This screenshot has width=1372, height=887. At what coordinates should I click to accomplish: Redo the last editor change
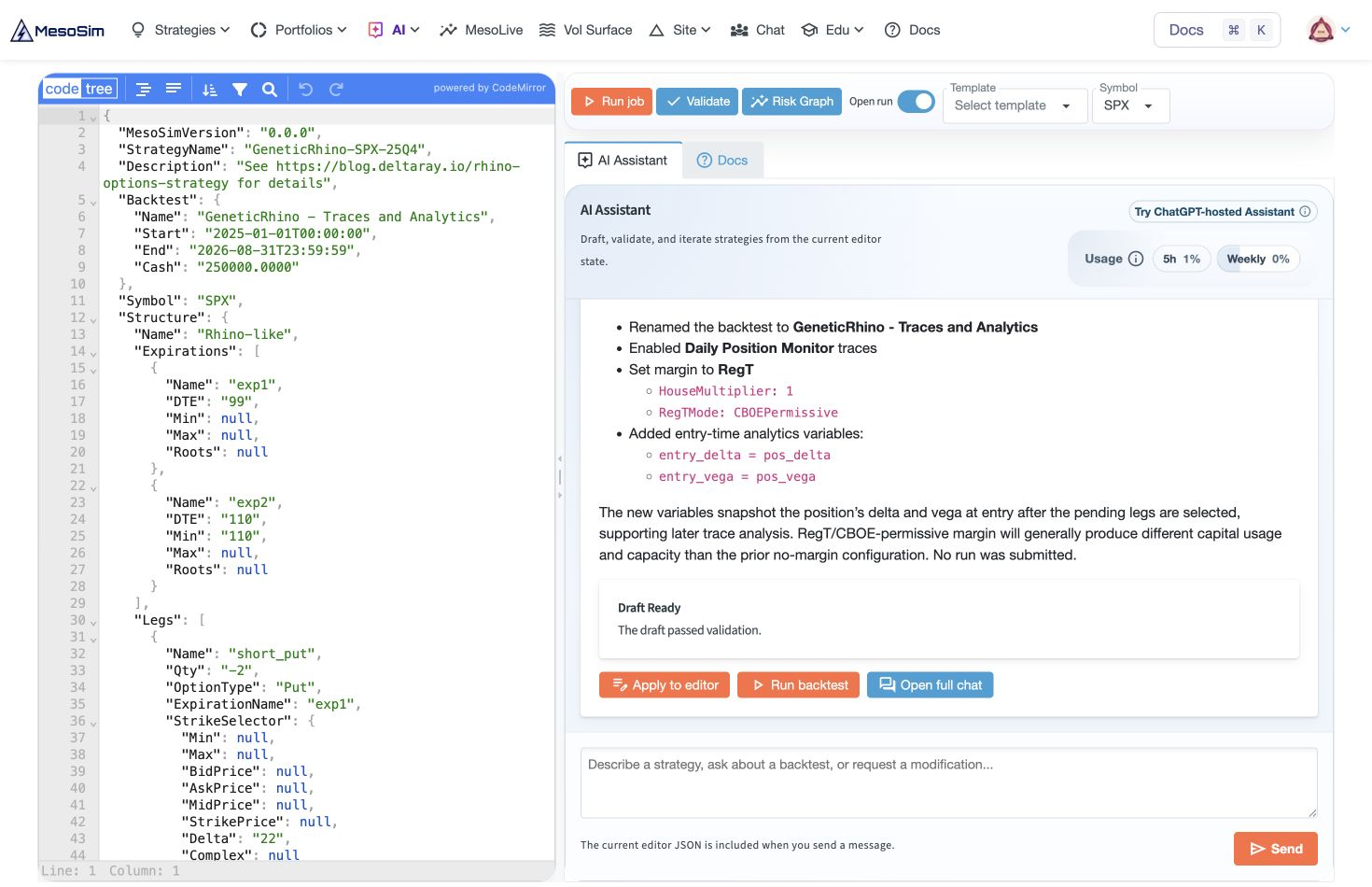(x=336, y=90)
